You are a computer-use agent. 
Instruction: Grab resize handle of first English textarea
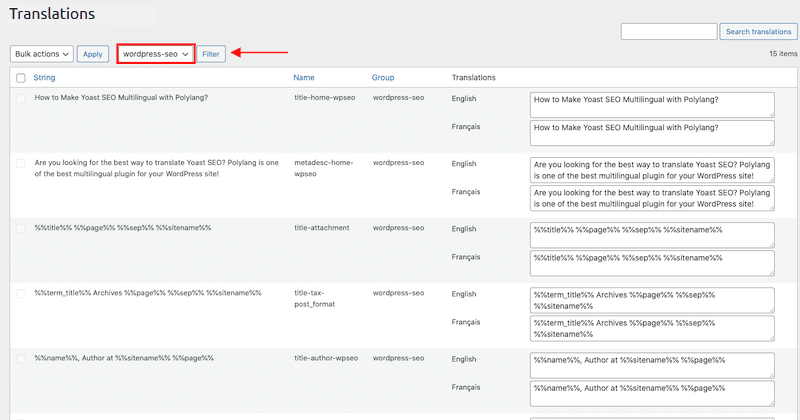coord(771,115)
